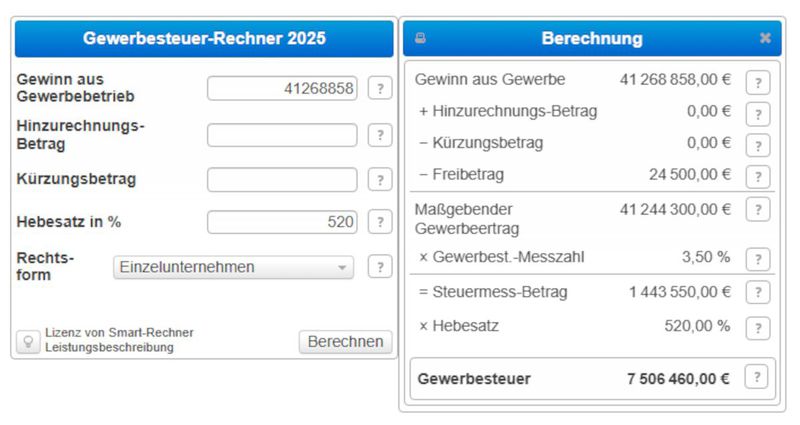Screen dimensions: 800x425
Task: Click the lightbulb icon beside license text
Action: click(28, 341)
